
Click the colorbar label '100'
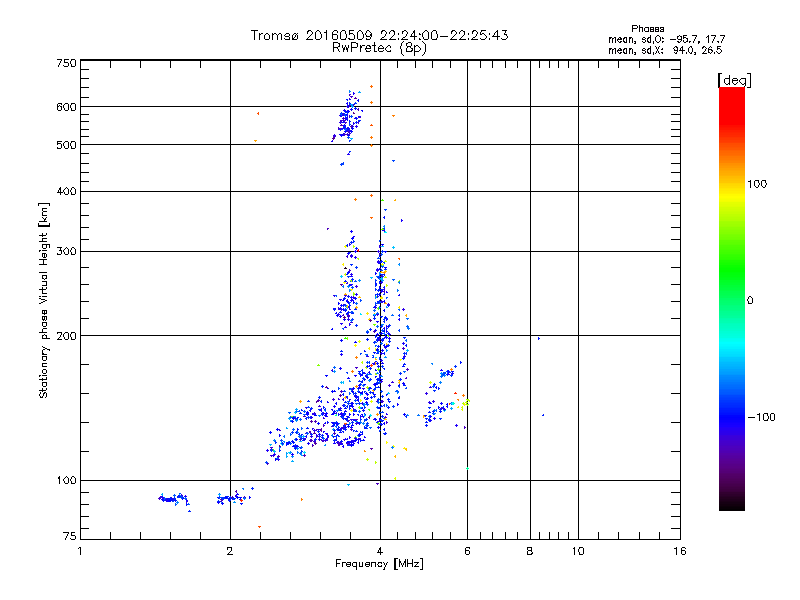pos(757,184)
